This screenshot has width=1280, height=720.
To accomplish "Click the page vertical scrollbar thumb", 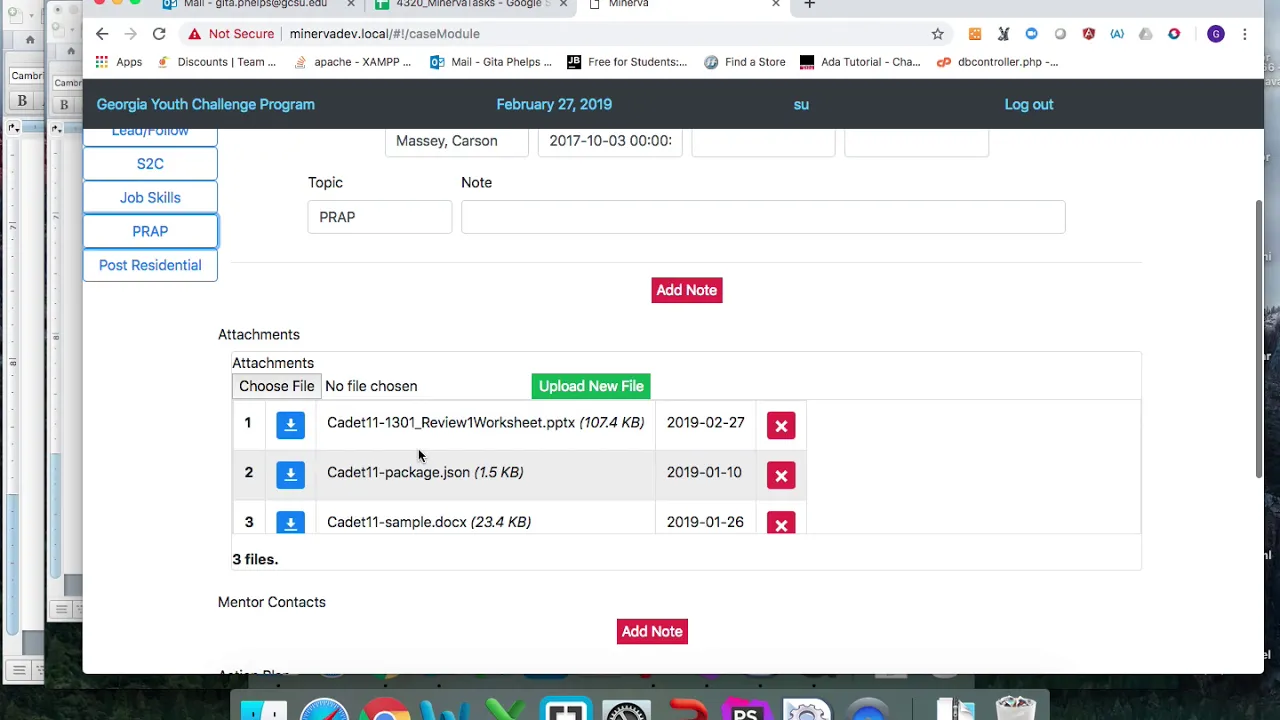I will 1259,338.
